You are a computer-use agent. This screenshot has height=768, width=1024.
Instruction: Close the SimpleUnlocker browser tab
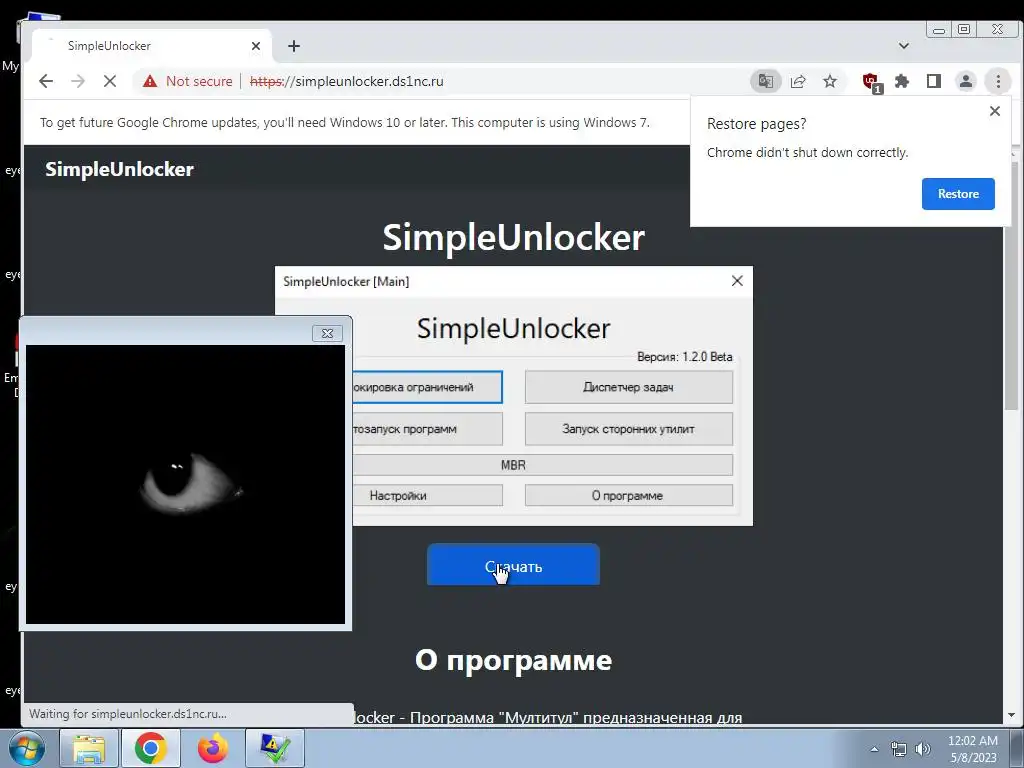256,46
